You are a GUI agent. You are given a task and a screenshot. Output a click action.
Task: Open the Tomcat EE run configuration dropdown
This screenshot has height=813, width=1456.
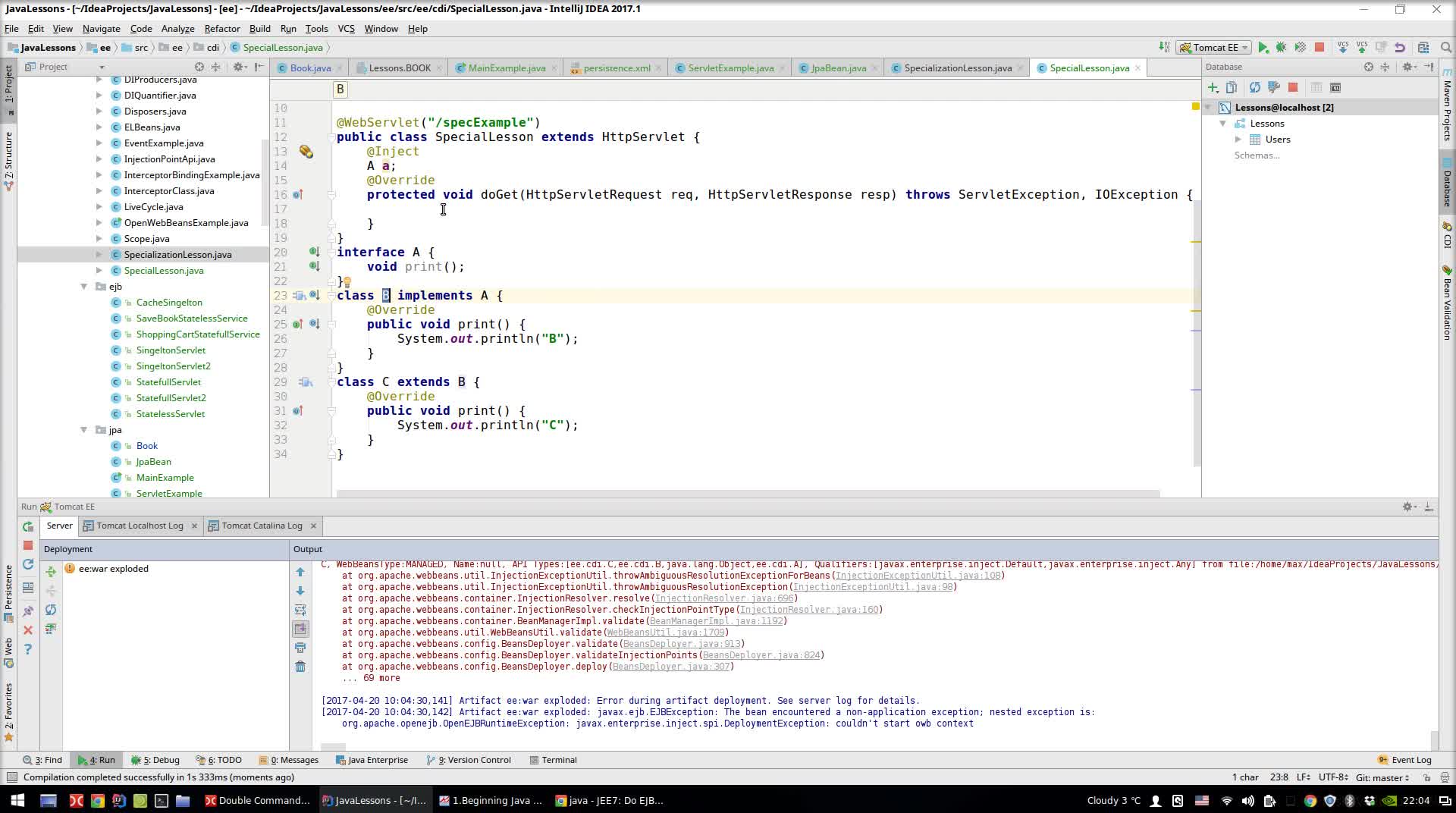[1215, 47]
